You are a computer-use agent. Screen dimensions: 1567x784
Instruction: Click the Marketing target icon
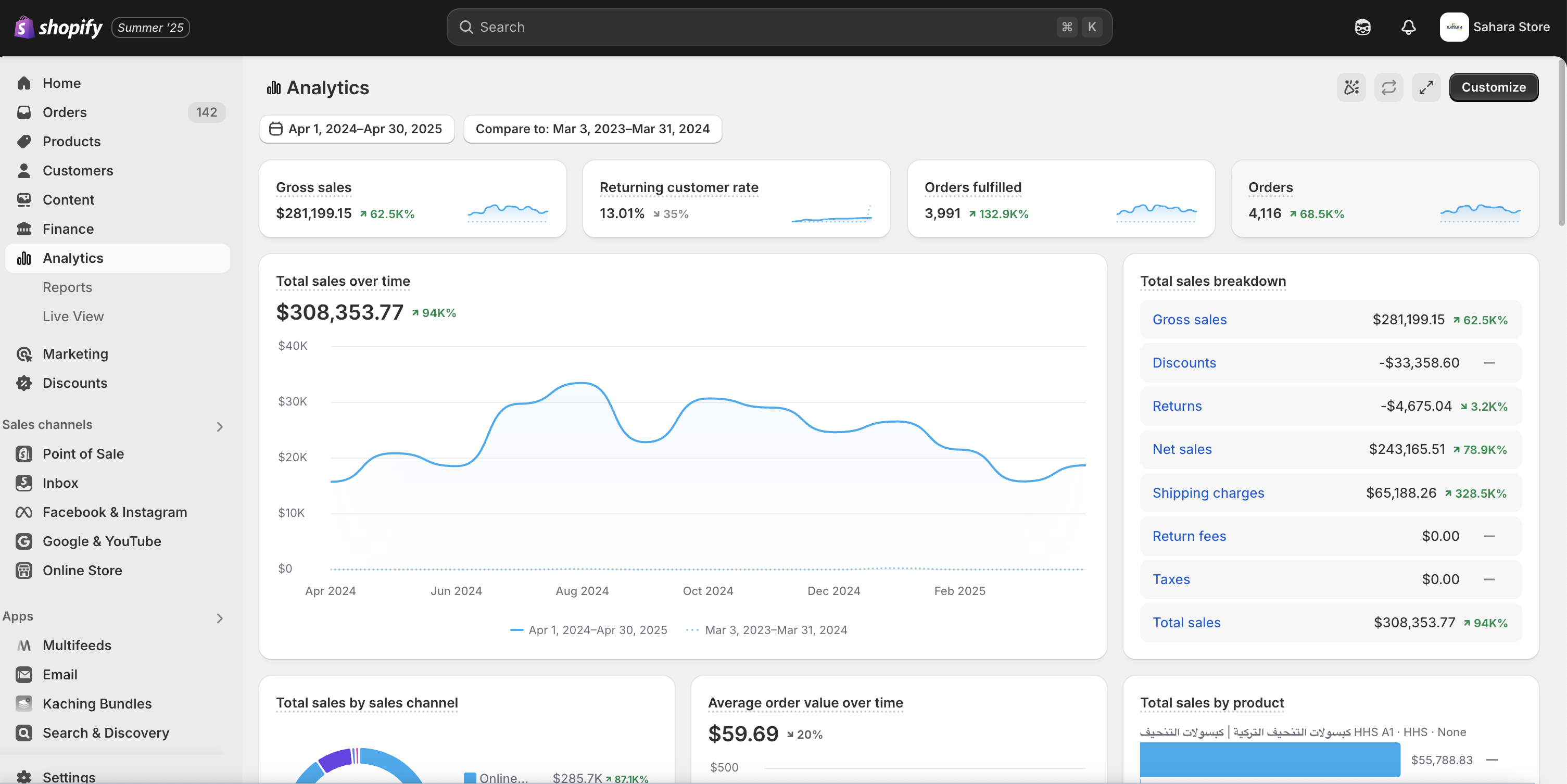point(24,354)
